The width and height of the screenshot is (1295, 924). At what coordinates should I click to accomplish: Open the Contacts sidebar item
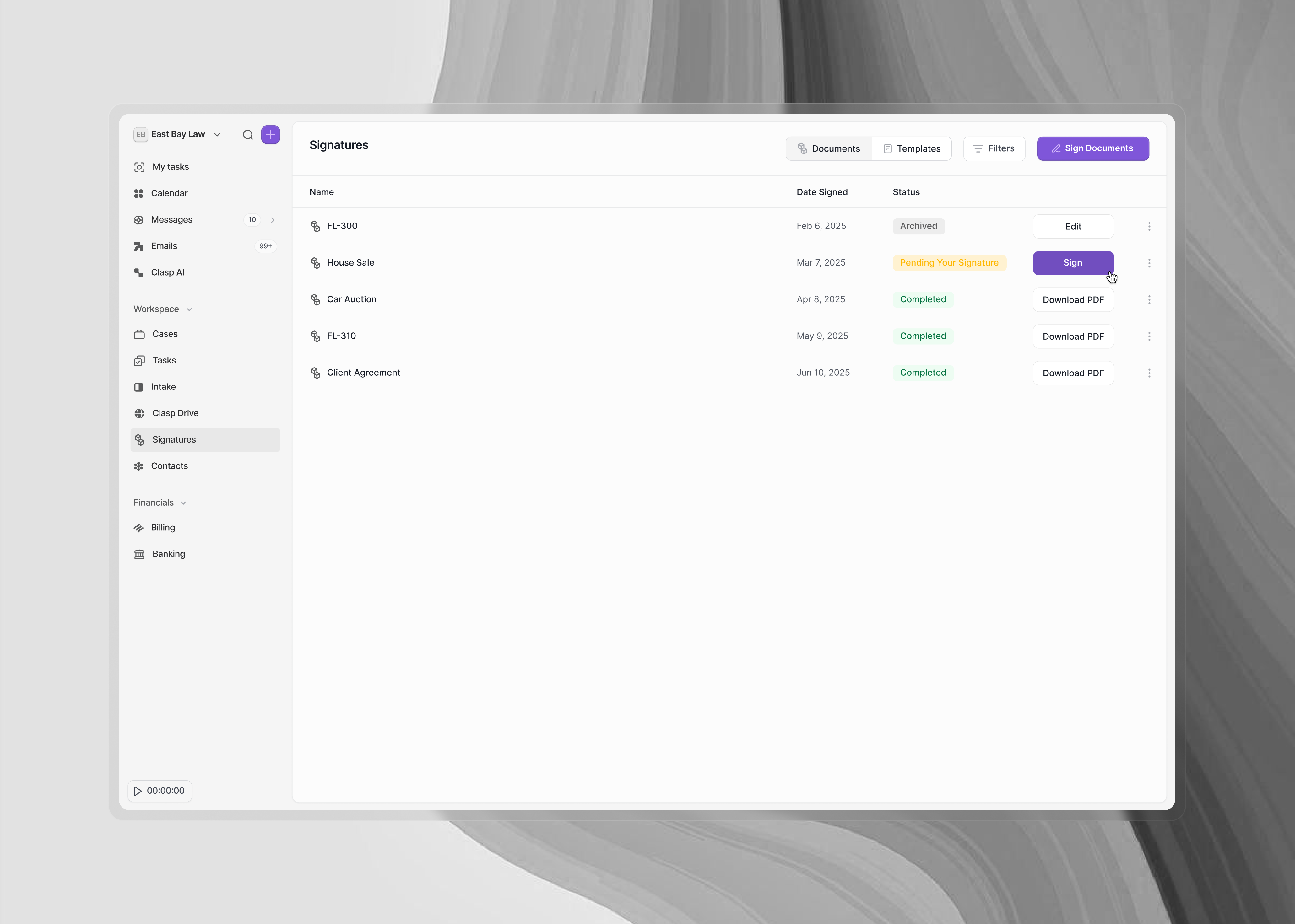pos(169,466)
